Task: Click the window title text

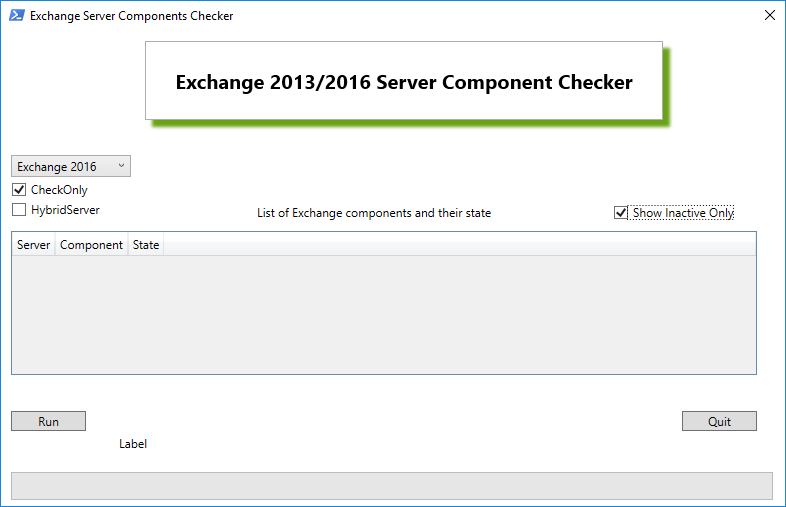Action: 131,16
